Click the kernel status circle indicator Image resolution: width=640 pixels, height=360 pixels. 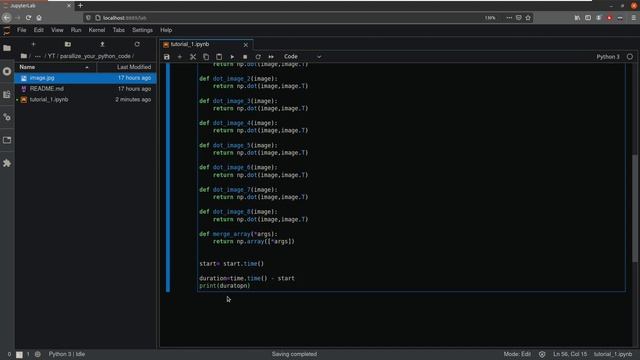point(630,57)
